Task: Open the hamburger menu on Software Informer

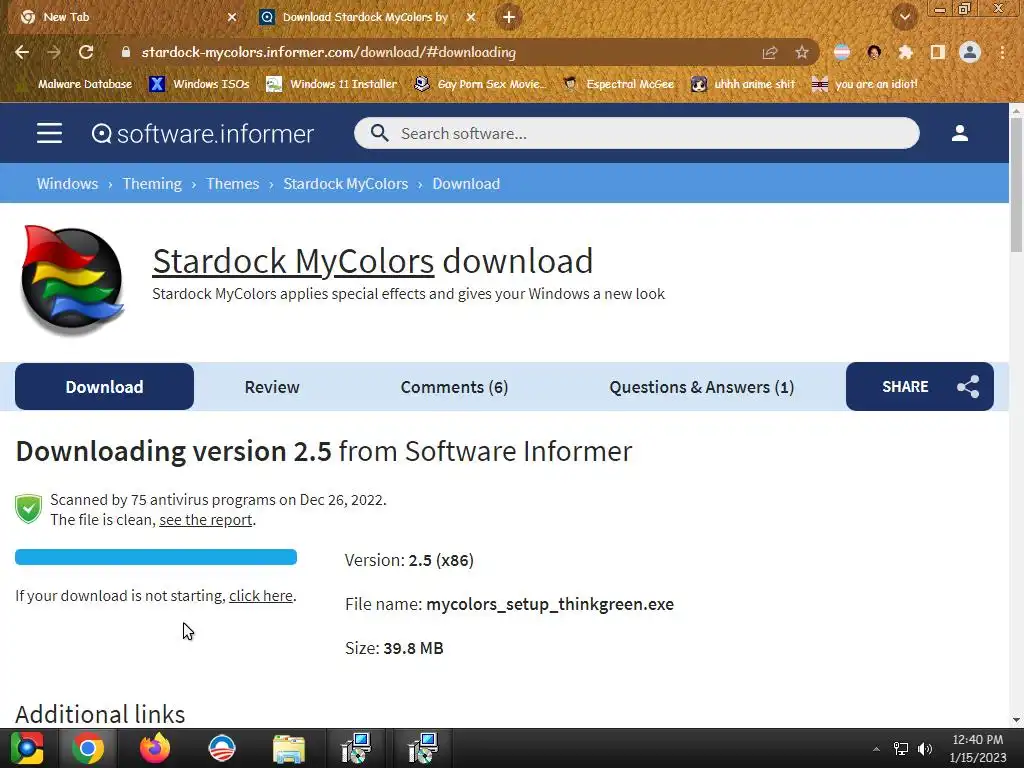Action: pyautogui.click(x=49, y=133)
